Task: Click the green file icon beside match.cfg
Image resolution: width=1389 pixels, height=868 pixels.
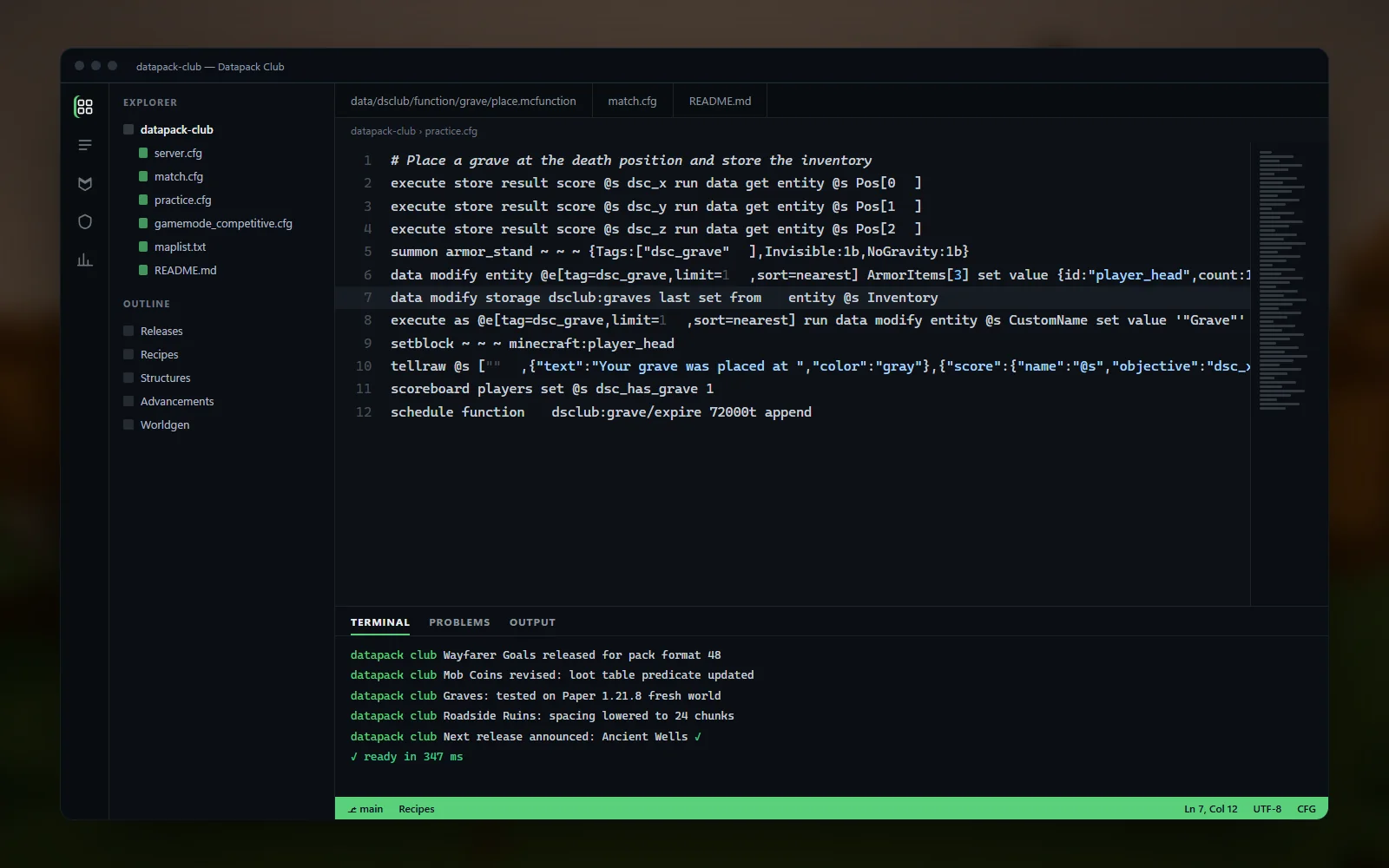Action: 143,176
